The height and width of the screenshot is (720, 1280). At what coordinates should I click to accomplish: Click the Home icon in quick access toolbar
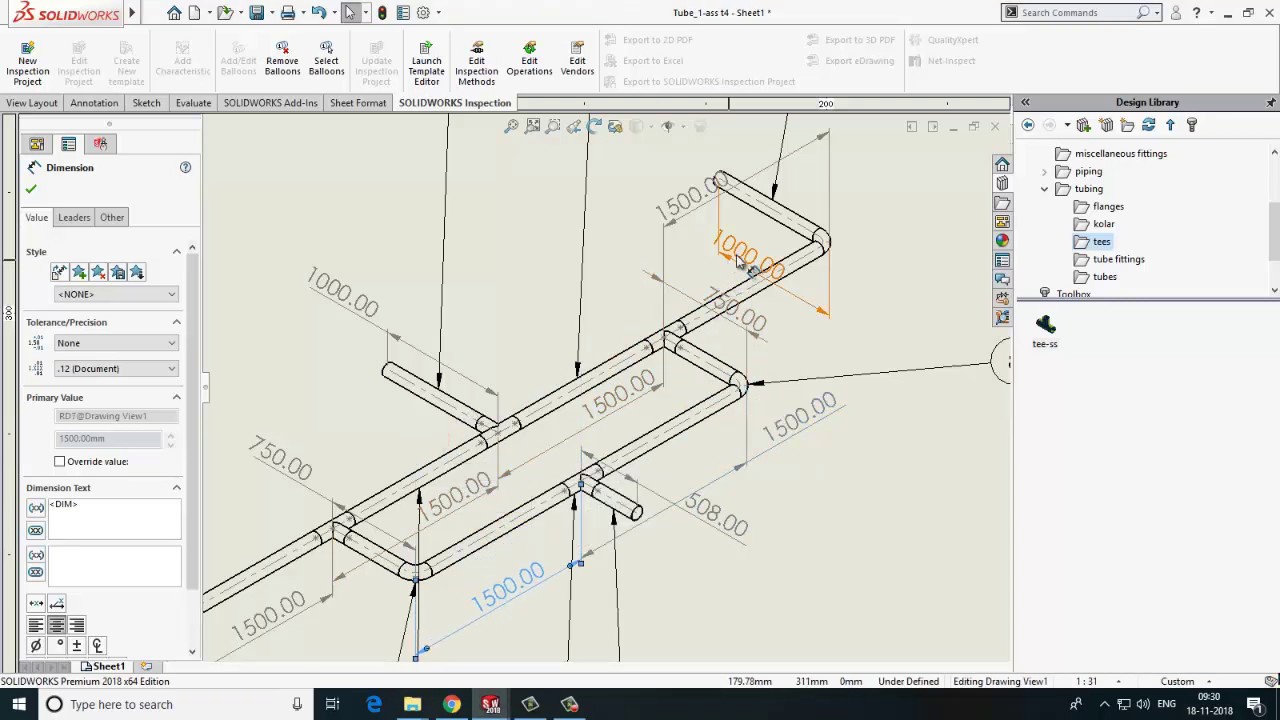click(x=174, y=13)
